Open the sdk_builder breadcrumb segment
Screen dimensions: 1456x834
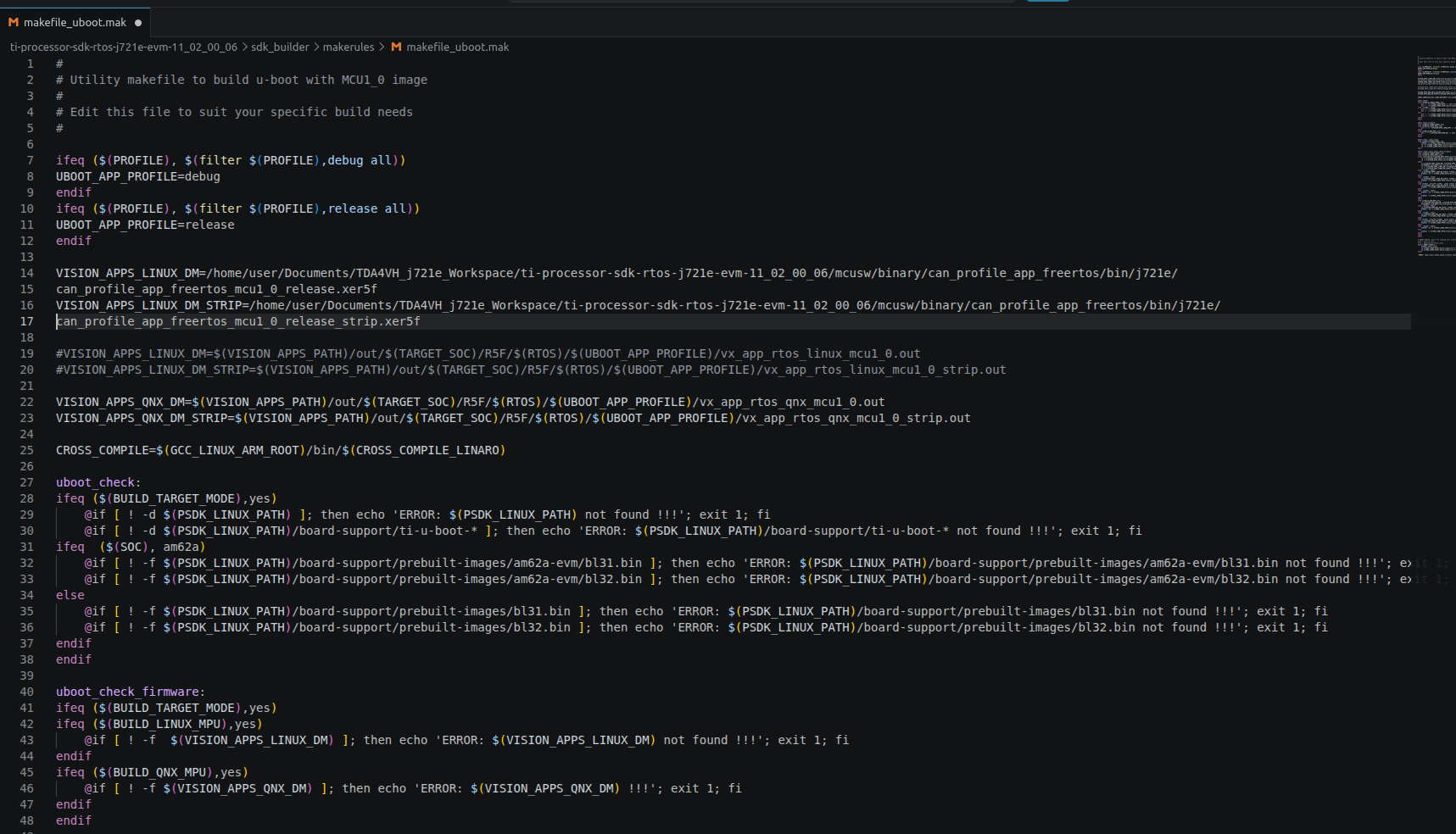point(280,47)
